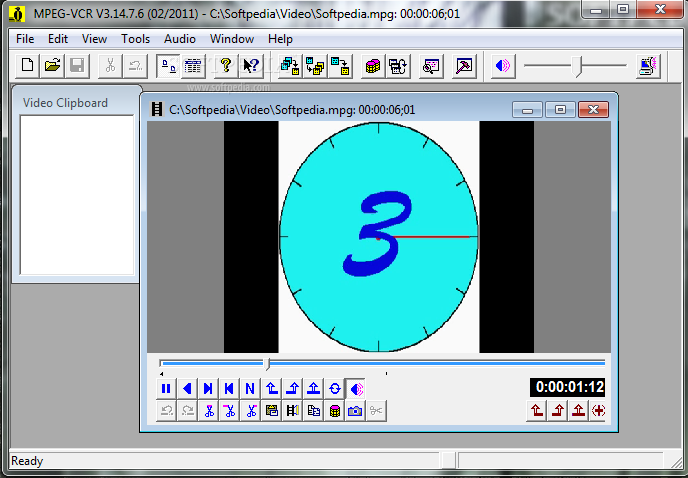Screen dimensions: 688x478
Task: Click the blue go-to-end marker arrow button
Action: click(x=293, y=388)
